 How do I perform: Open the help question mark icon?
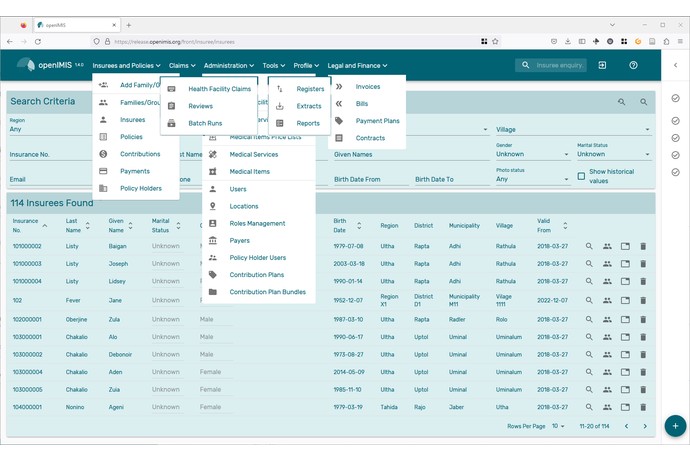[633, 65]
